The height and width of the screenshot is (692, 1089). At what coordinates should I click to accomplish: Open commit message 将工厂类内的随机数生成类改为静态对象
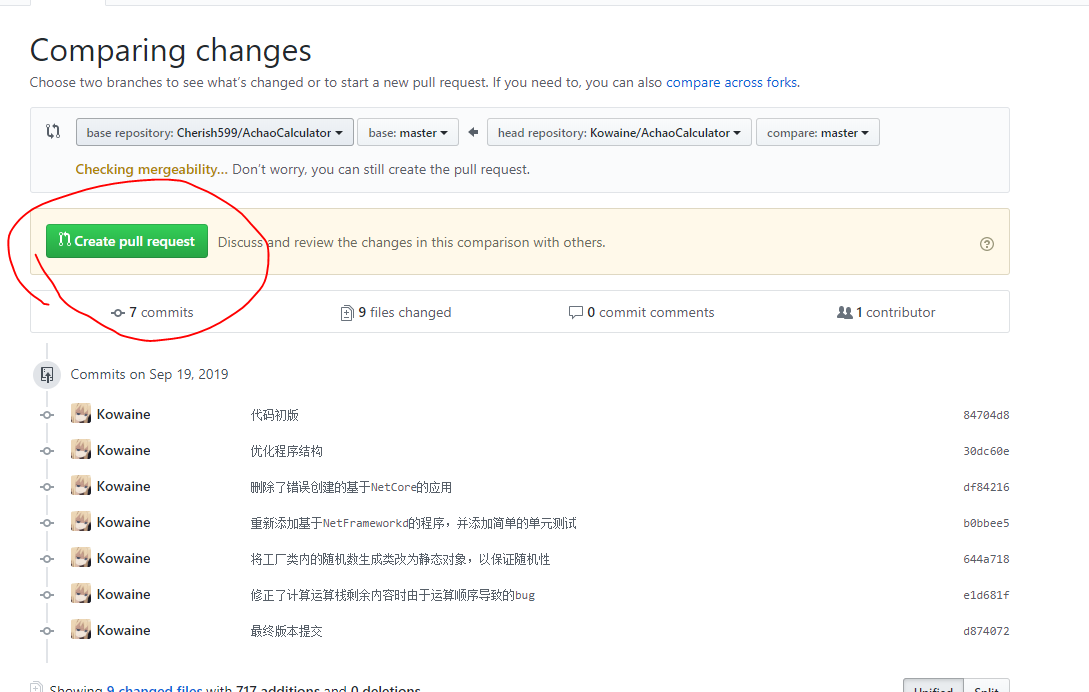point(400,559)
